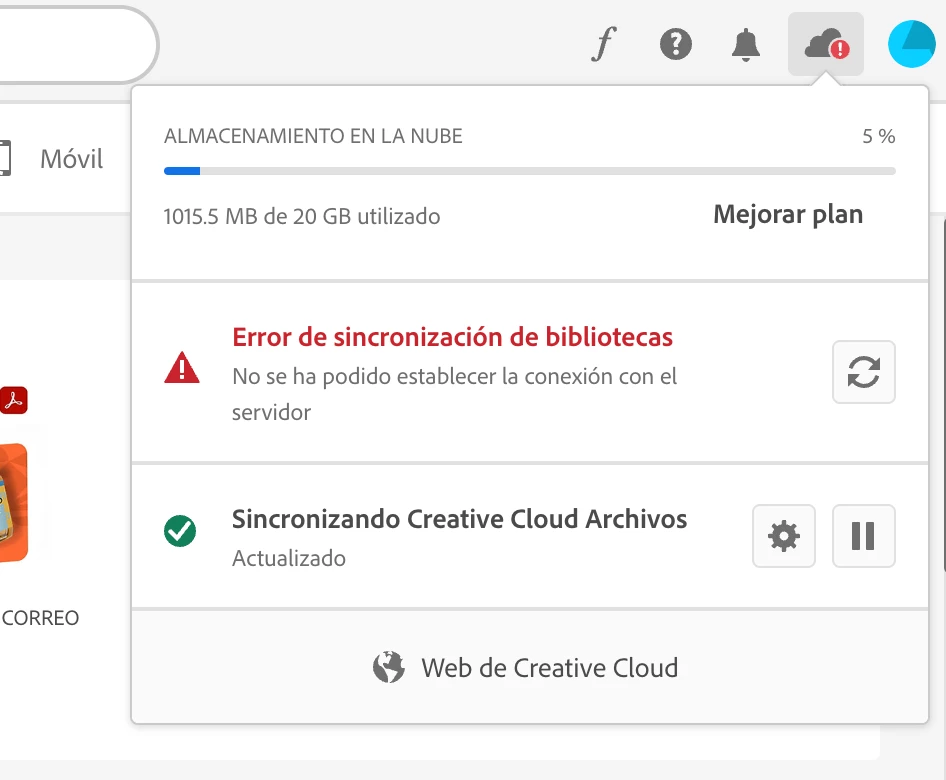Click the search input field
Viewport: 946px width, 780px height.
77,44
